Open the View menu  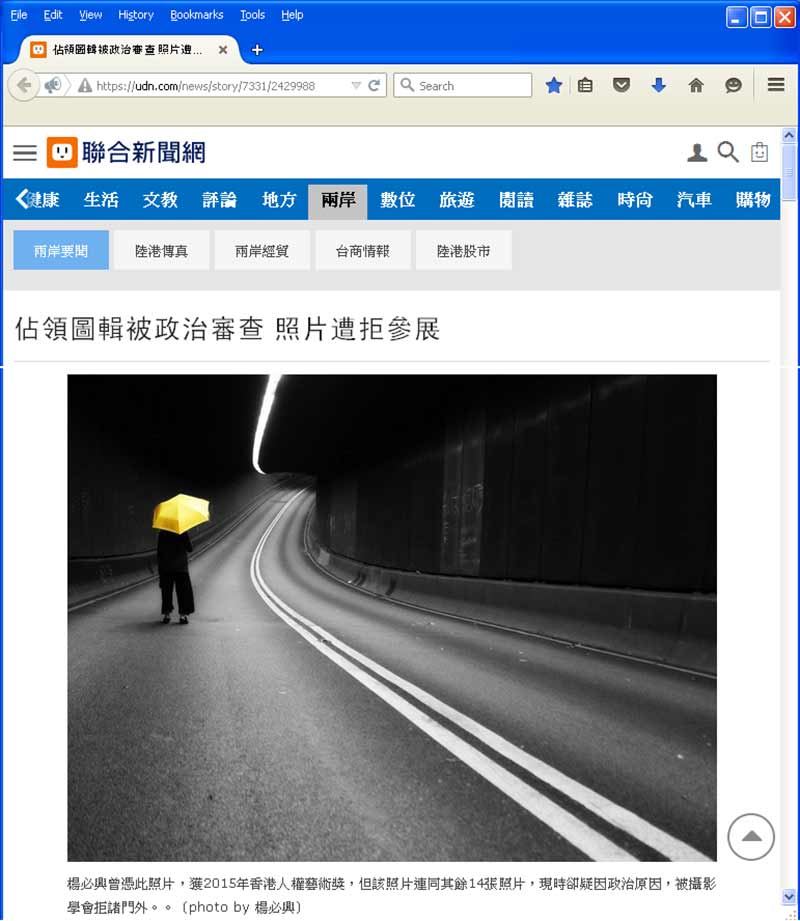(x=90, y=15)
